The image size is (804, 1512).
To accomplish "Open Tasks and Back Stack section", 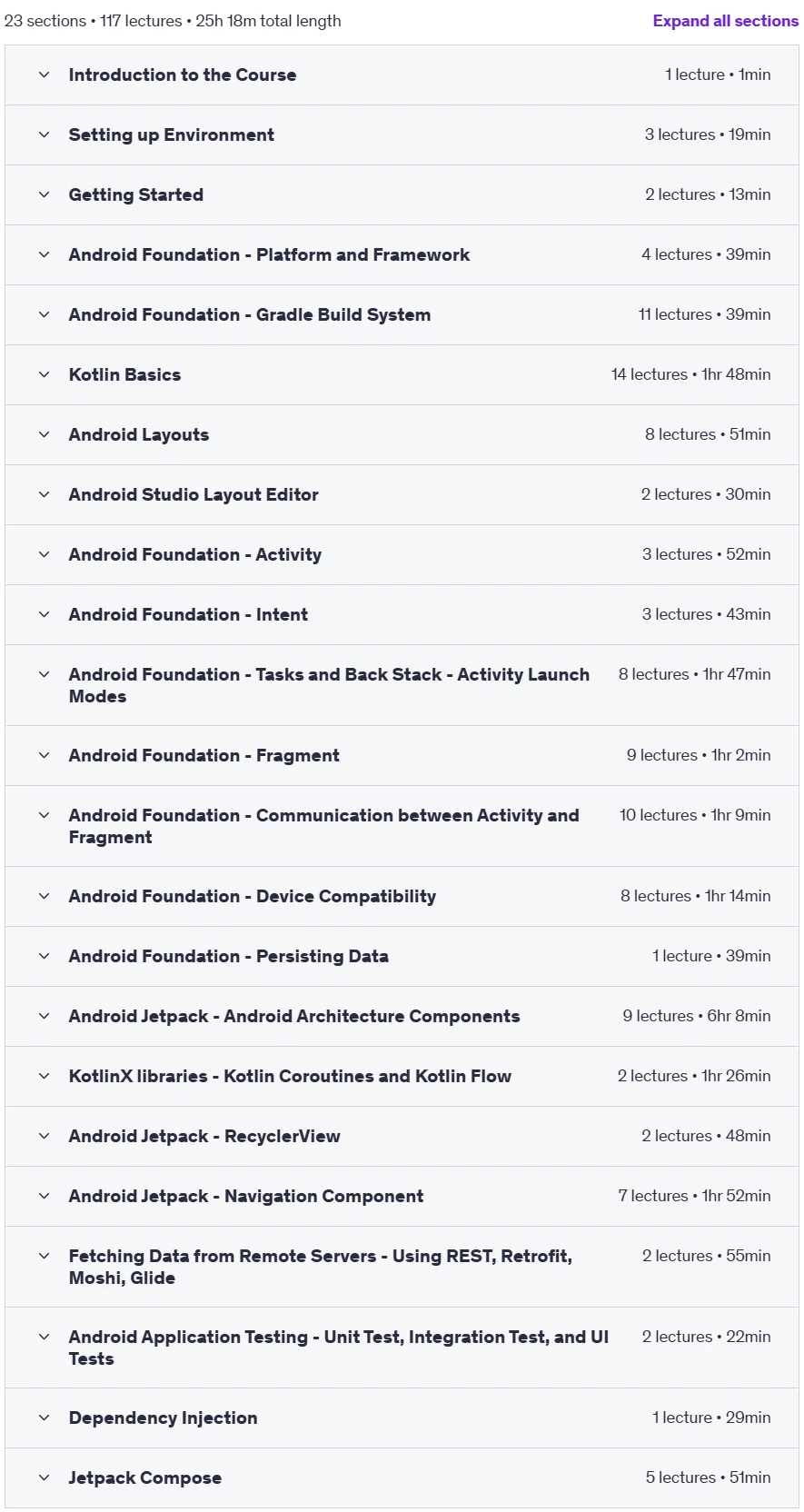I will click(402, 685).
